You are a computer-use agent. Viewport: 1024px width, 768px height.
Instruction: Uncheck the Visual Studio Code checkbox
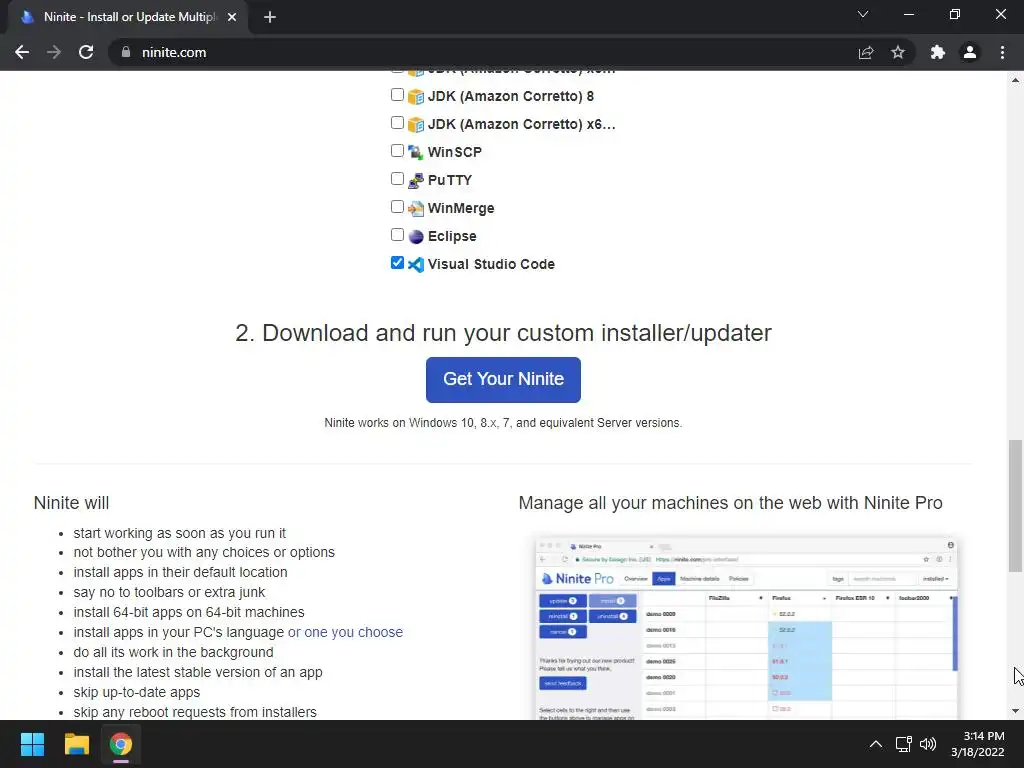(397, 263)
